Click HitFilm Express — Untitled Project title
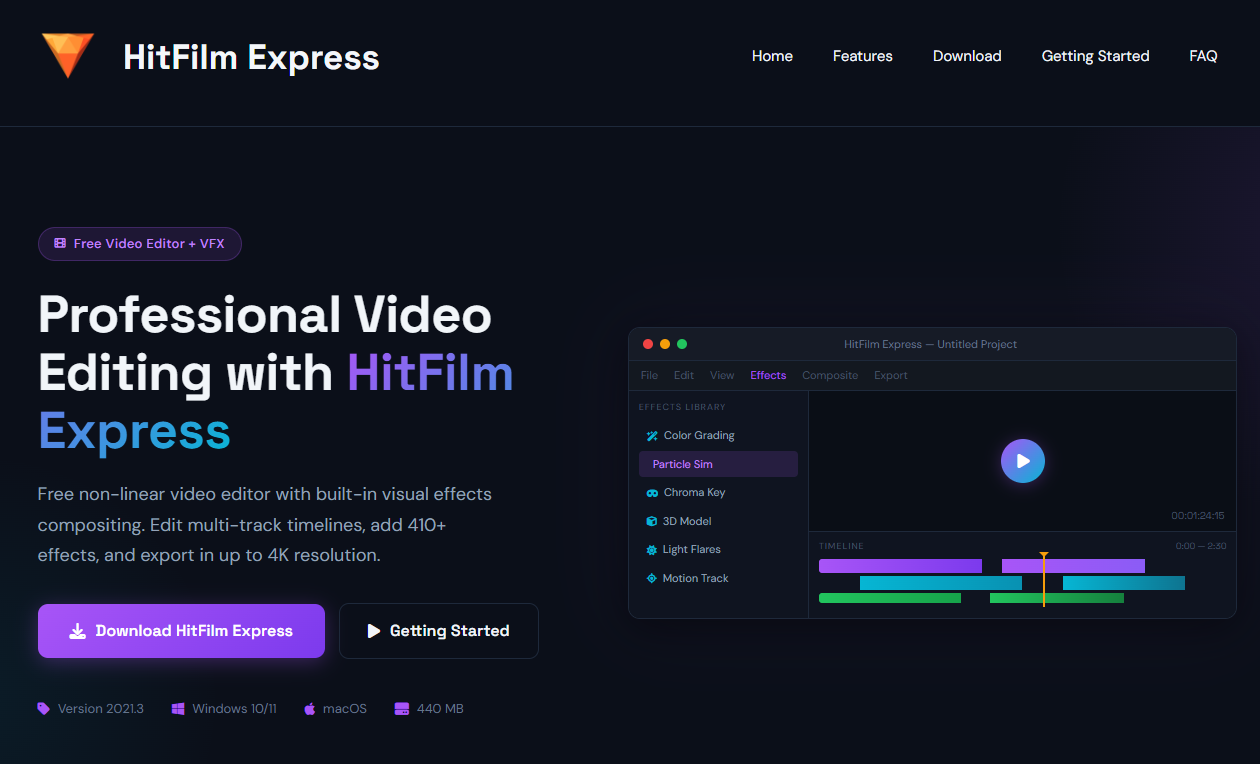This screenshot has width=1260, height=764. click(x=930, y=344)
